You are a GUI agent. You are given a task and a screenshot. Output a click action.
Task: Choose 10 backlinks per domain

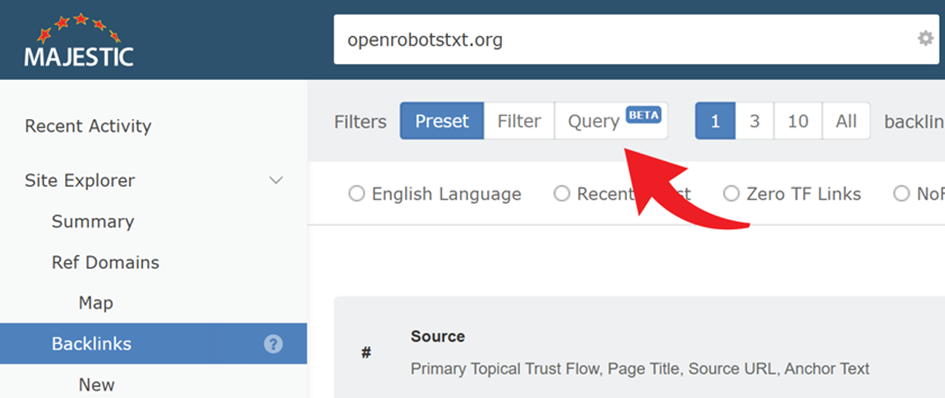pyautogui.click(x=797, y=121)
